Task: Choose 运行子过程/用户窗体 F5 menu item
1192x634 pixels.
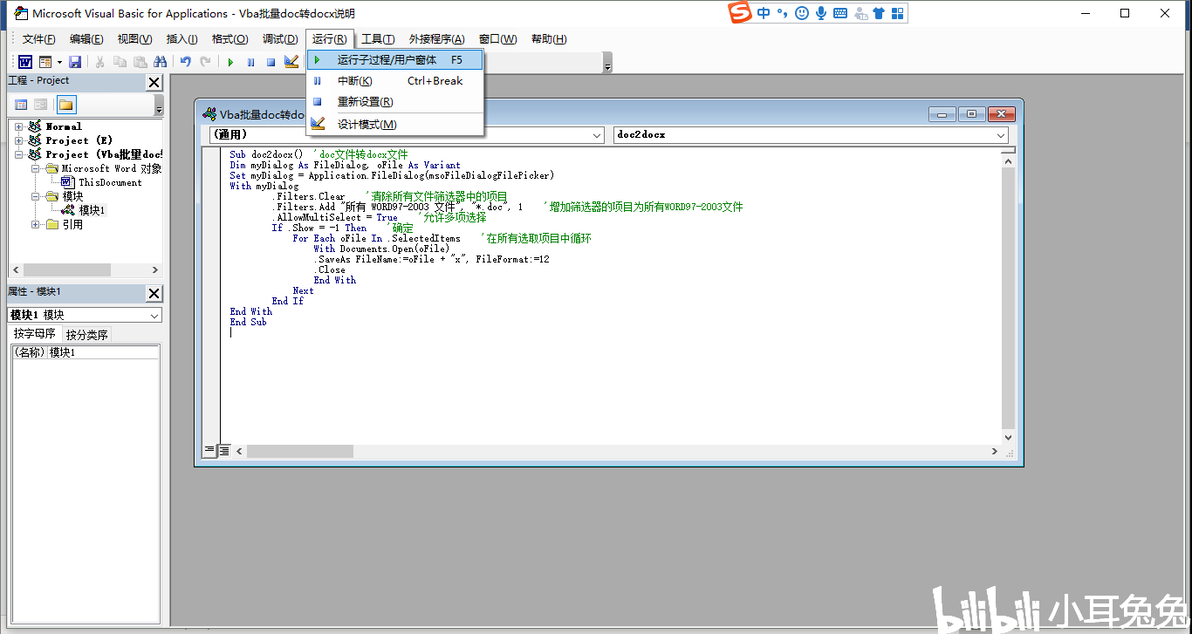Action: tap(395, 60)
